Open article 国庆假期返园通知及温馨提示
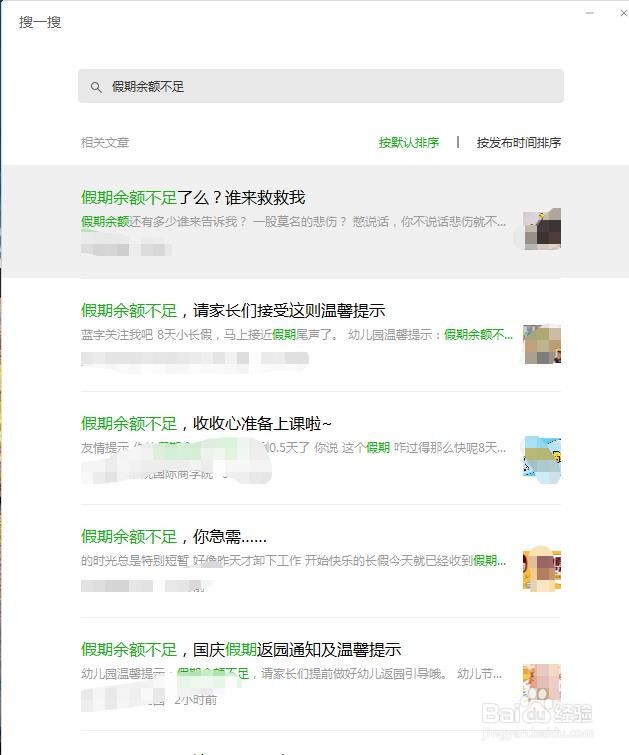This screenshot has height=755, width=629. tap(241, 650)
